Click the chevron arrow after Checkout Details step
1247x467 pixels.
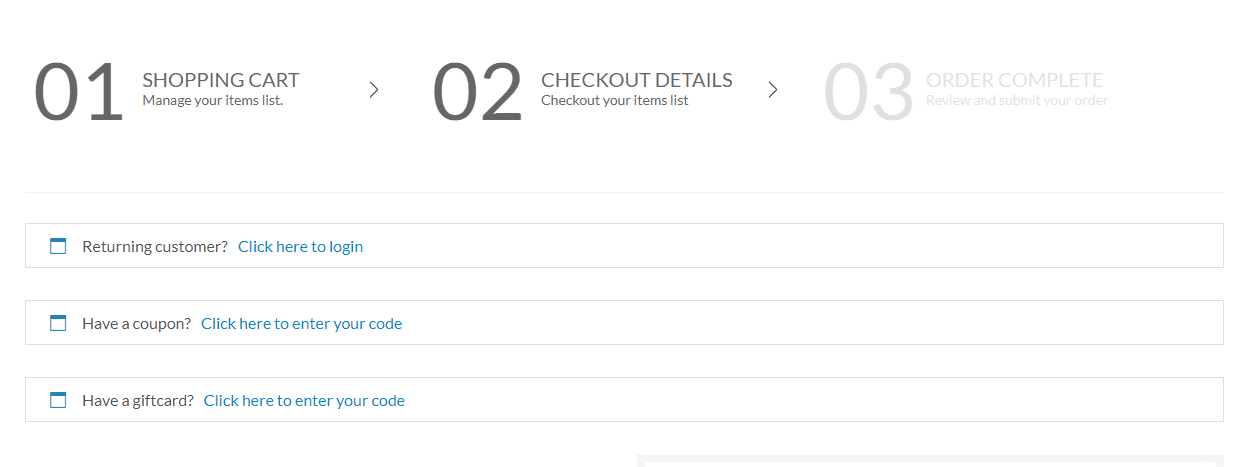coord(772,90)
